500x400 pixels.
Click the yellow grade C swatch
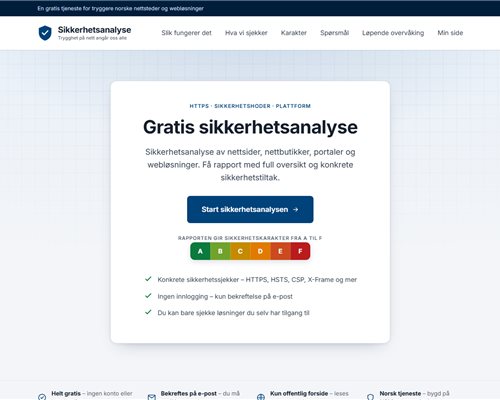coord(240,251)
